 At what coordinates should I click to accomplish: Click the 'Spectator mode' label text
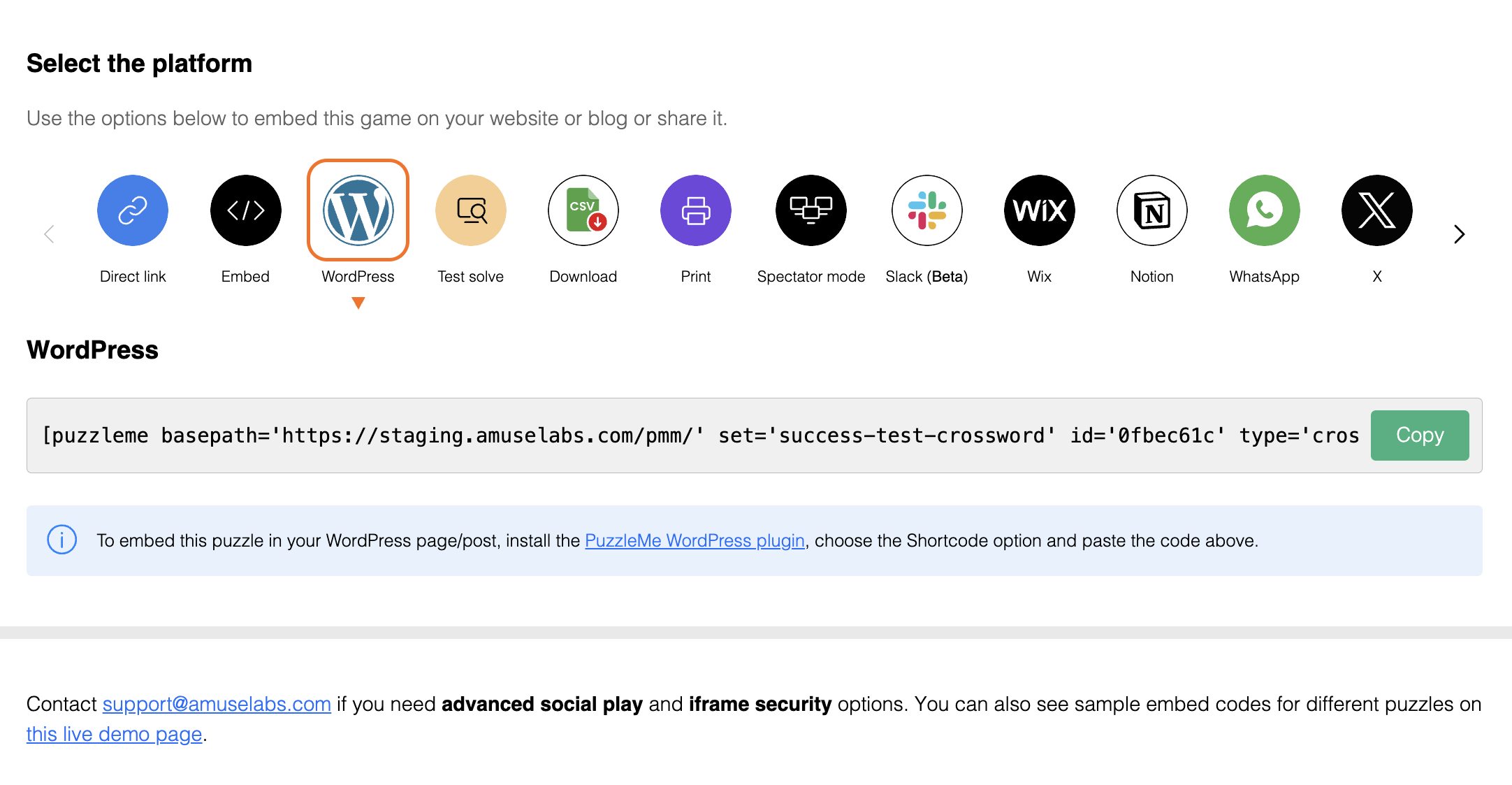tap(811, 277)
